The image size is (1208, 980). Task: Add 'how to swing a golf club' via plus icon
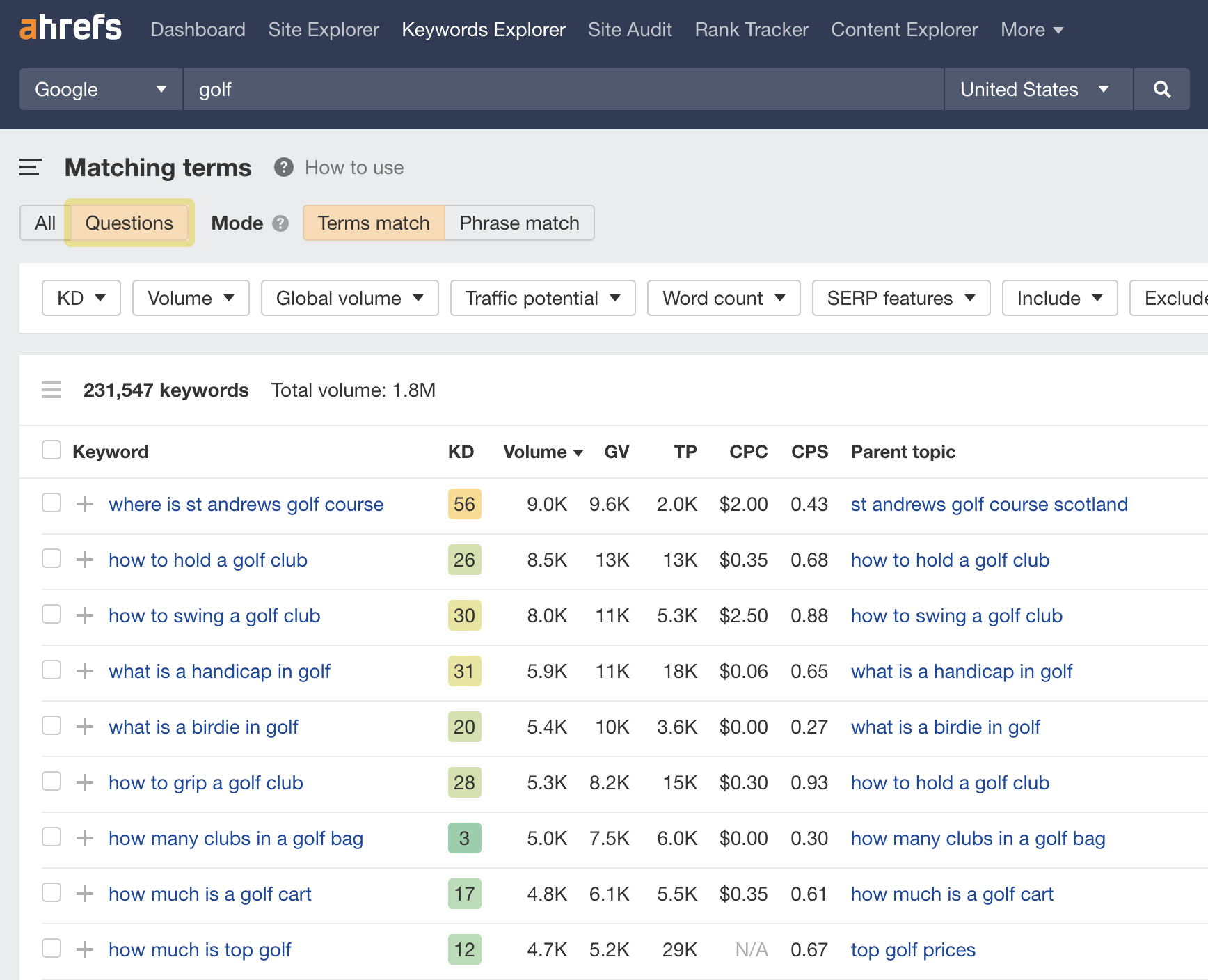pyautogui.click(x=84, y=615)
